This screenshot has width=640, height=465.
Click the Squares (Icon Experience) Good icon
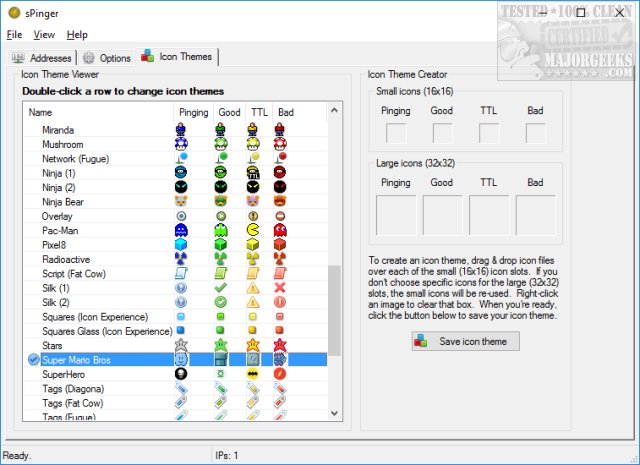[x=220, y=316]
